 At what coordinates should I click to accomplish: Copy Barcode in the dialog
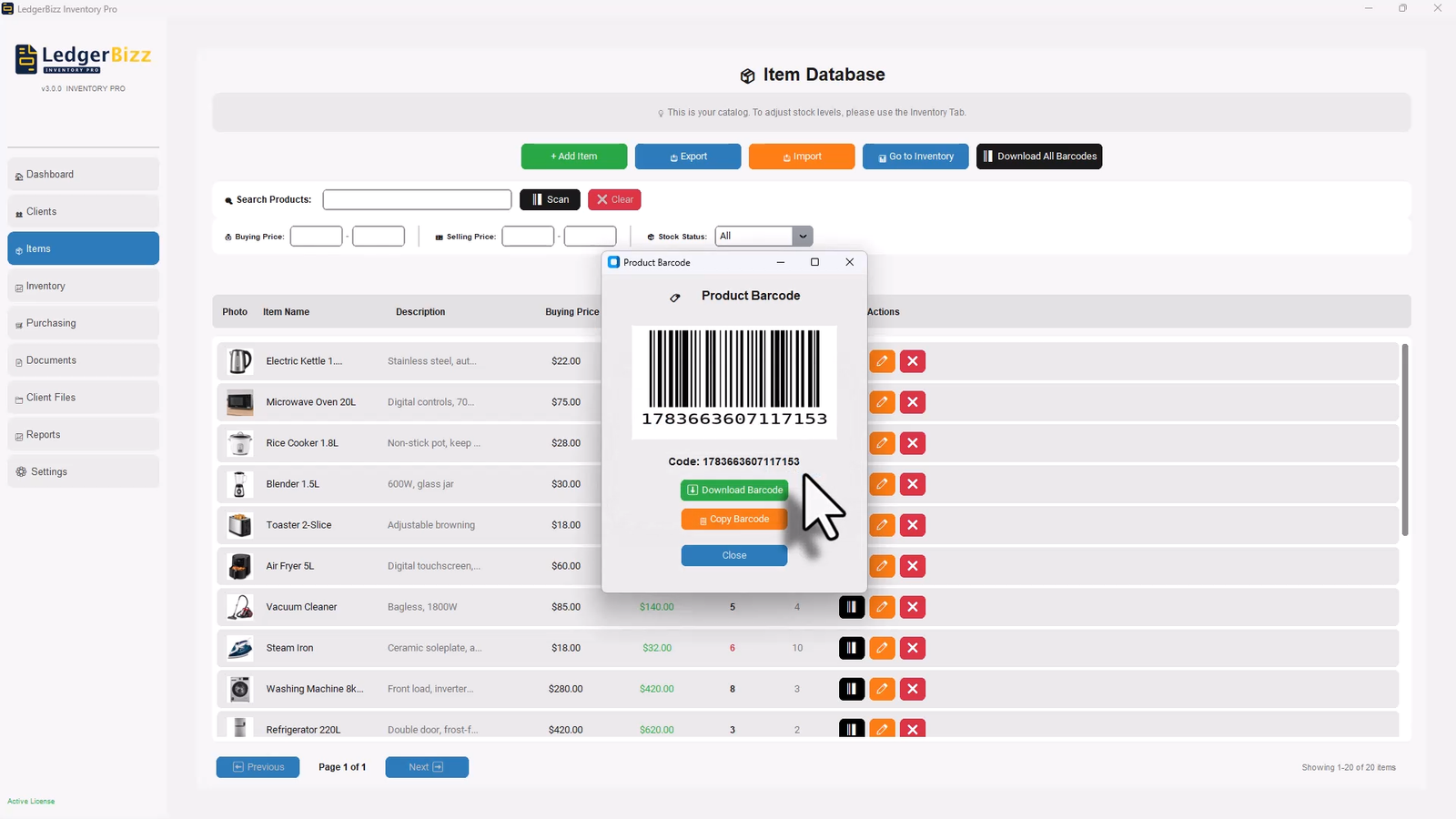[x=734, y=519]
